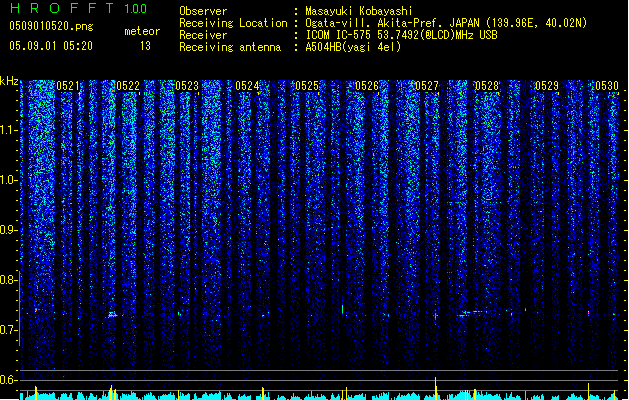Click the red meteor echo just after 0527
The height and width of the screenshot is (400, 629).
(x=436, y=316)
